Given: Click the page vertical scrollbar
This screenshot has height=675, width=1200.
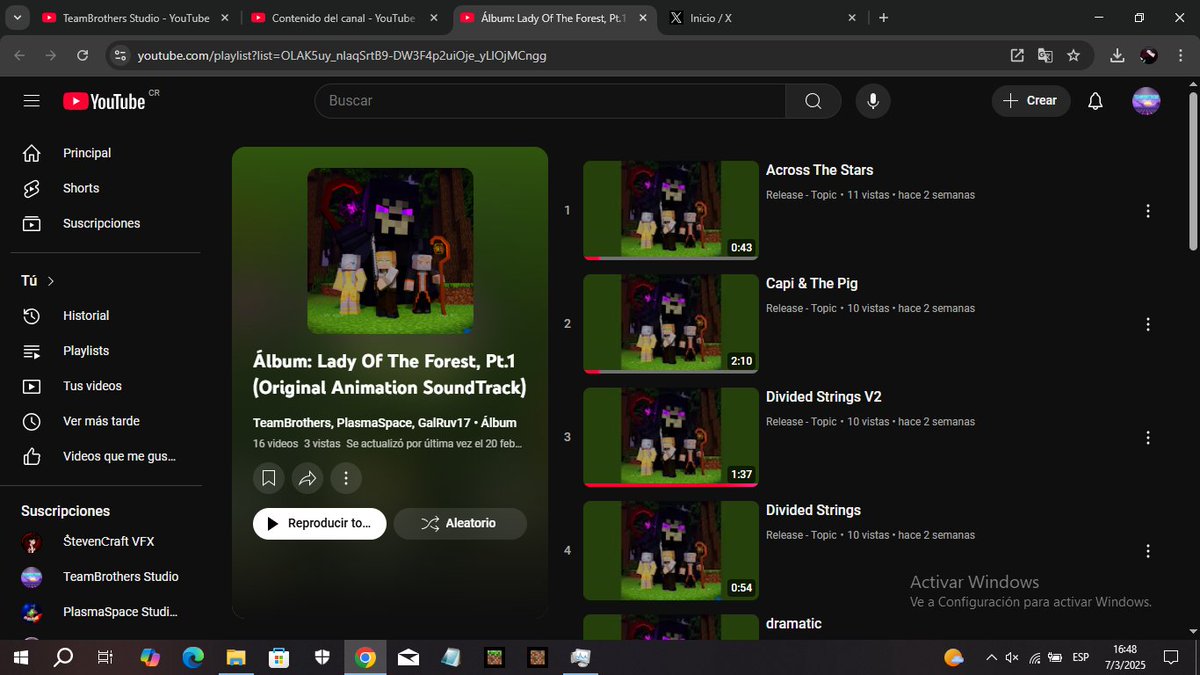Looking at the screenshot, I should [x=1192, y=170].
